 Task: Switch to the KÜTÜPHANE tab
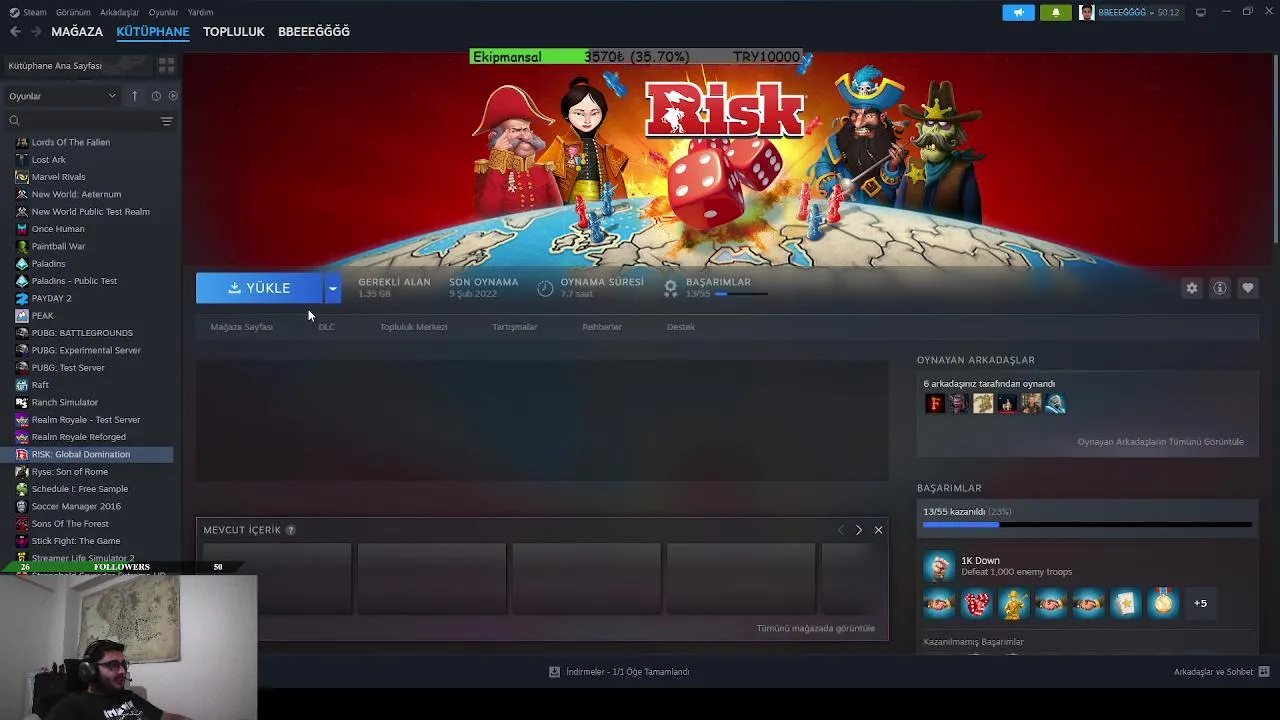(153, 32)
